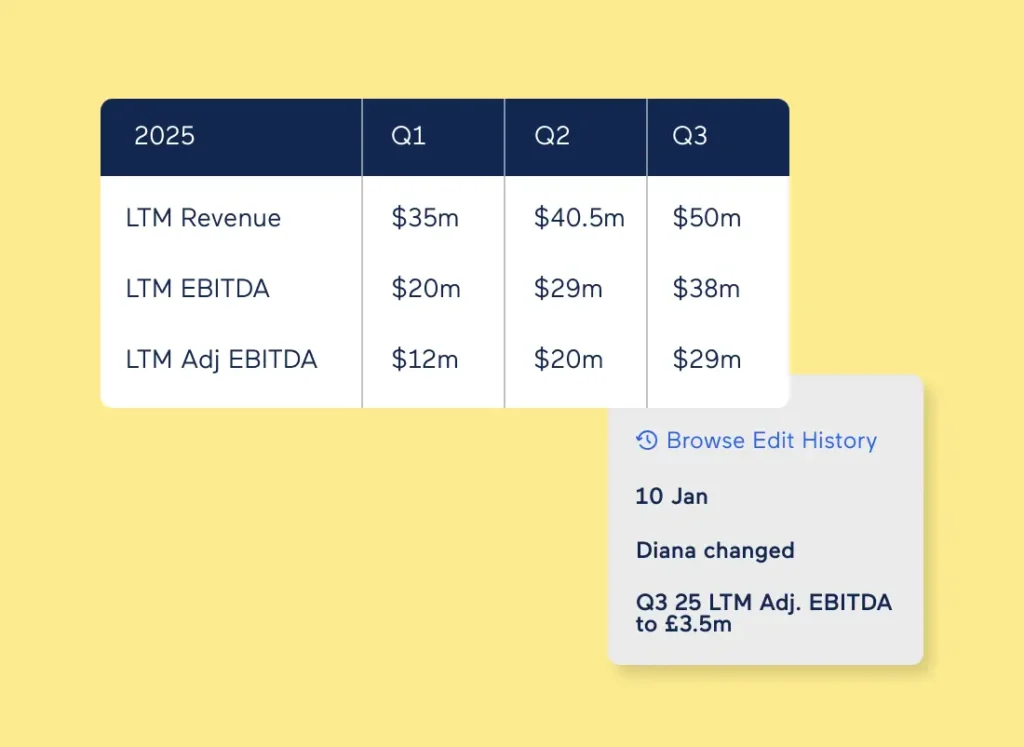
Task: Click the 10 Jan history date
Action: pos(671,496)
